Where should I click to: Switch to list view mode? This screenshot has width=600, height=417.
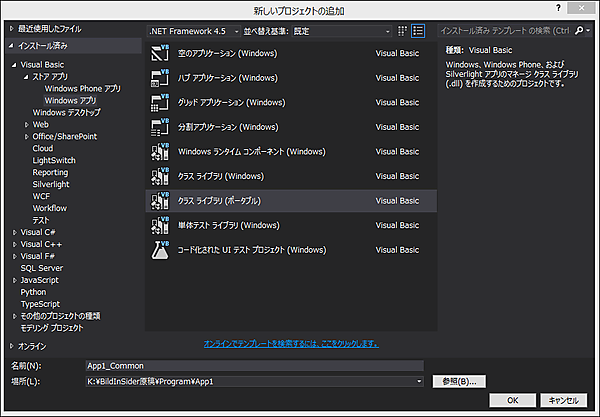click(x=418, y=31)
